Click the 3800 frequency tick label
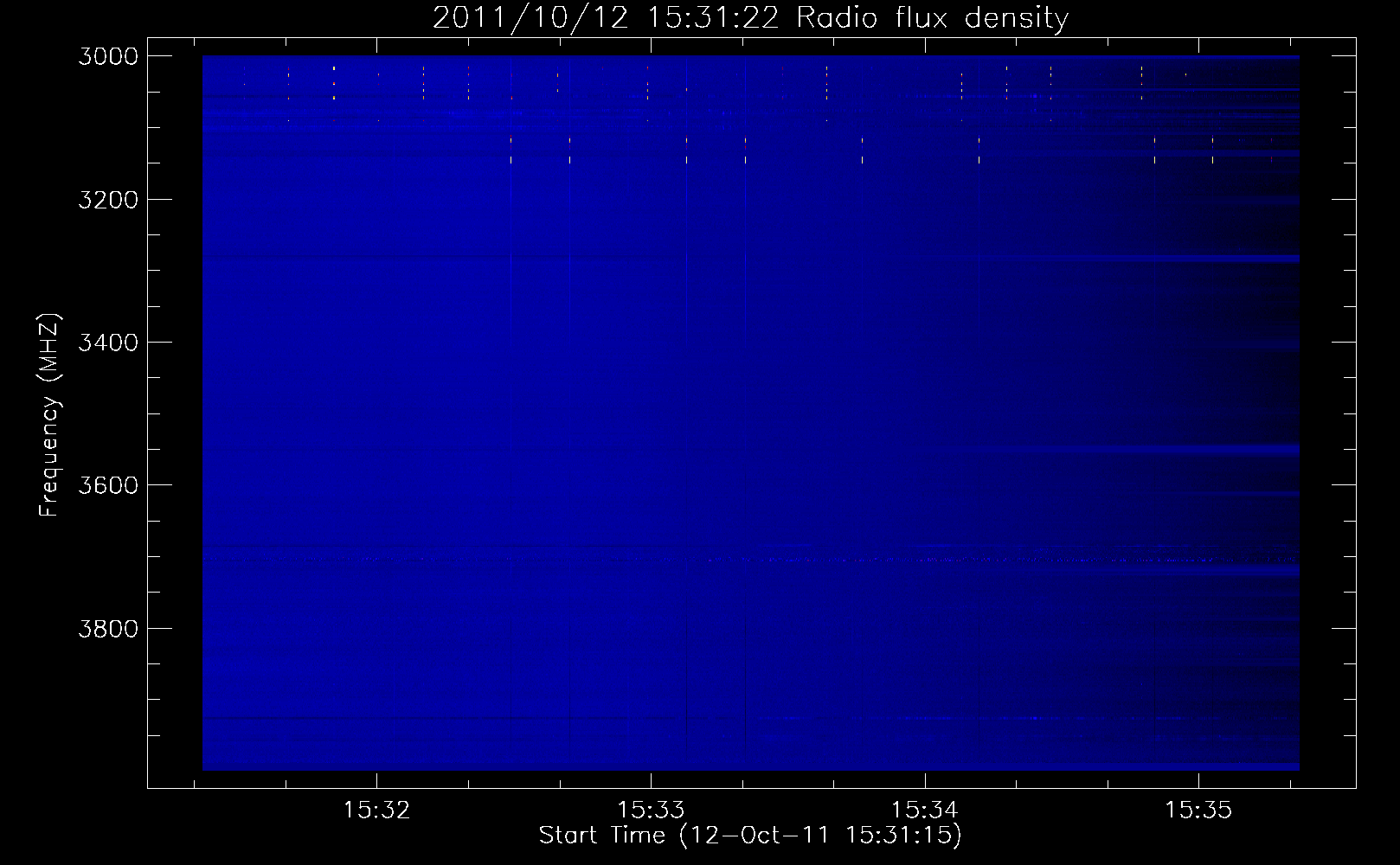The height and width of the screenshot is (865, 1400). click(x=108, y=628)
